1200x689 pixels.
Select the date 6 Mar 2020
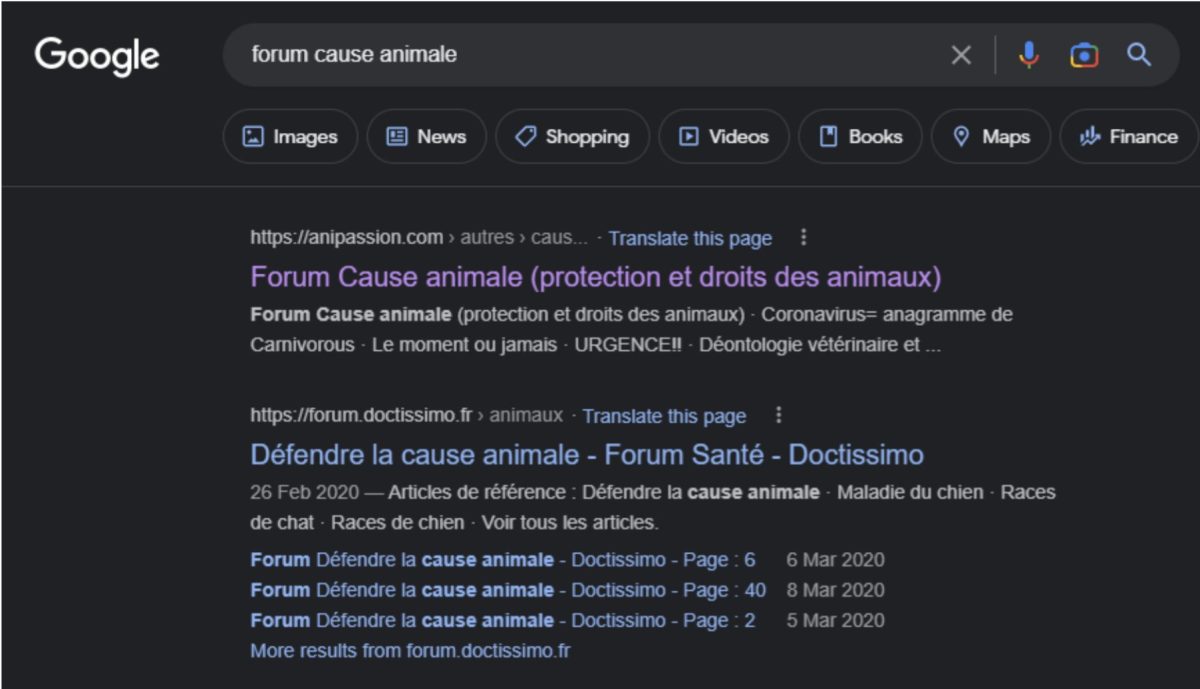[835, 560]
